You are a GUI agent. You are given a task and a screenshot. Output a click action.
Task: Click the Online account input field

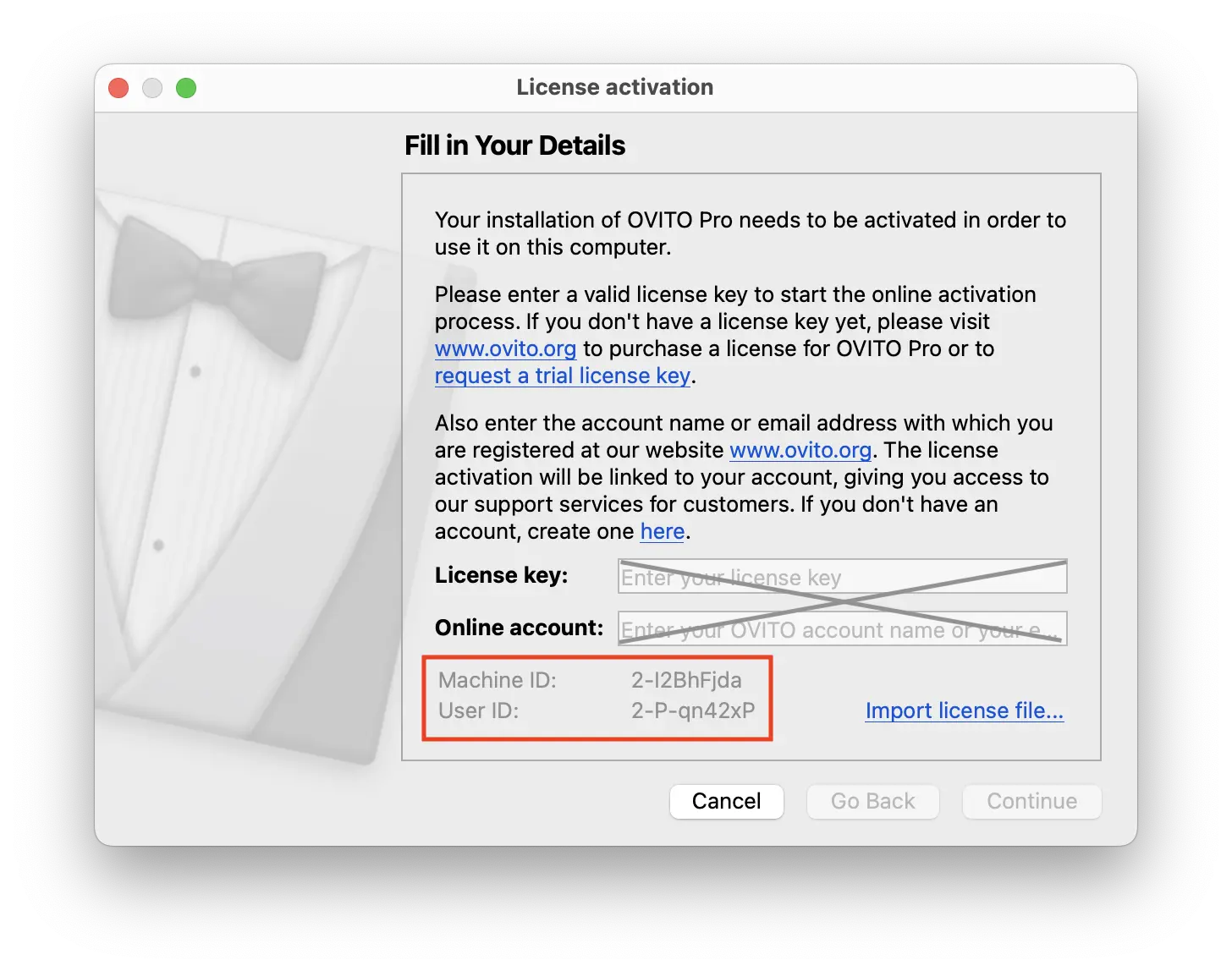pyautogui.click(x=842, y=628)
